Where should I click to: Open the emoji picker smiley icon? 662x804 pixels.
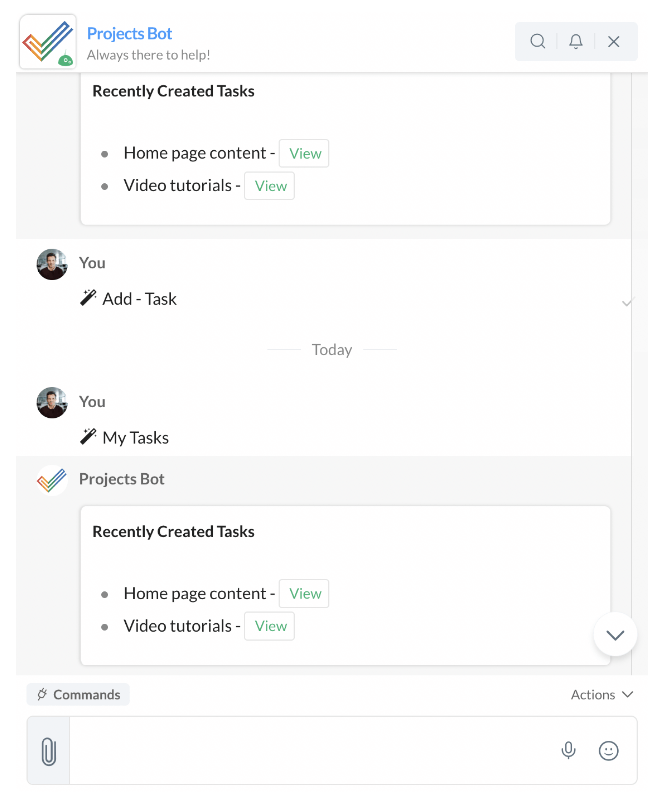click(x=608, y=750)
